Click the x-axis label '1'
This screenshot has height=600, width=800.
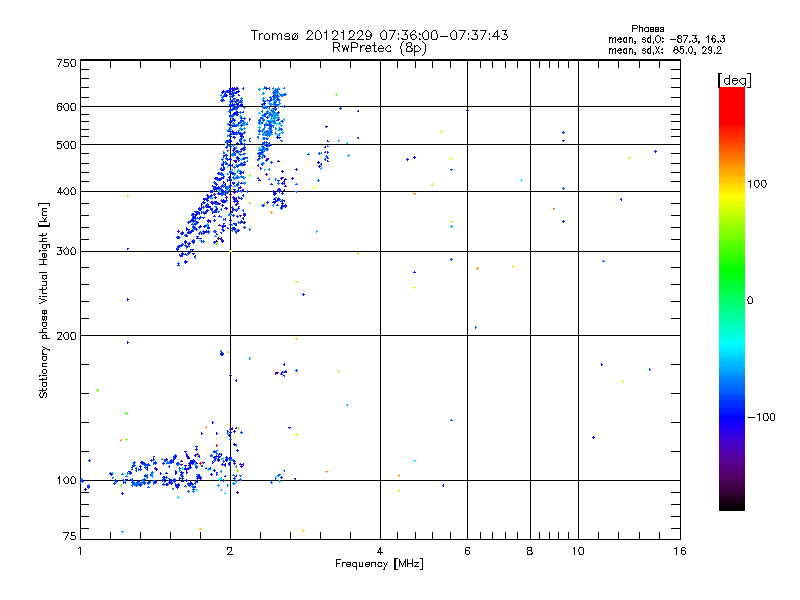tap(80, 551)
